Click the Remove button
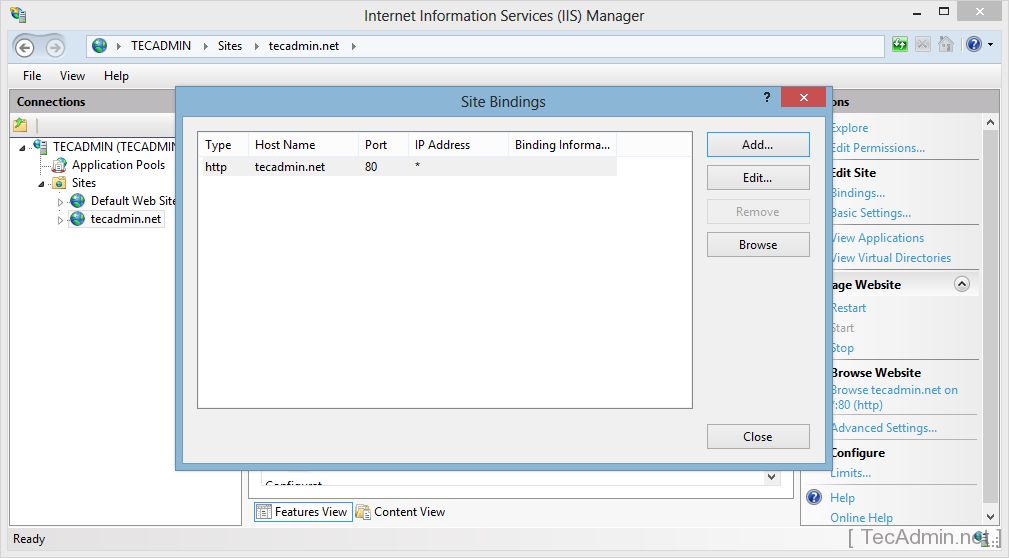 click(758, 211)
